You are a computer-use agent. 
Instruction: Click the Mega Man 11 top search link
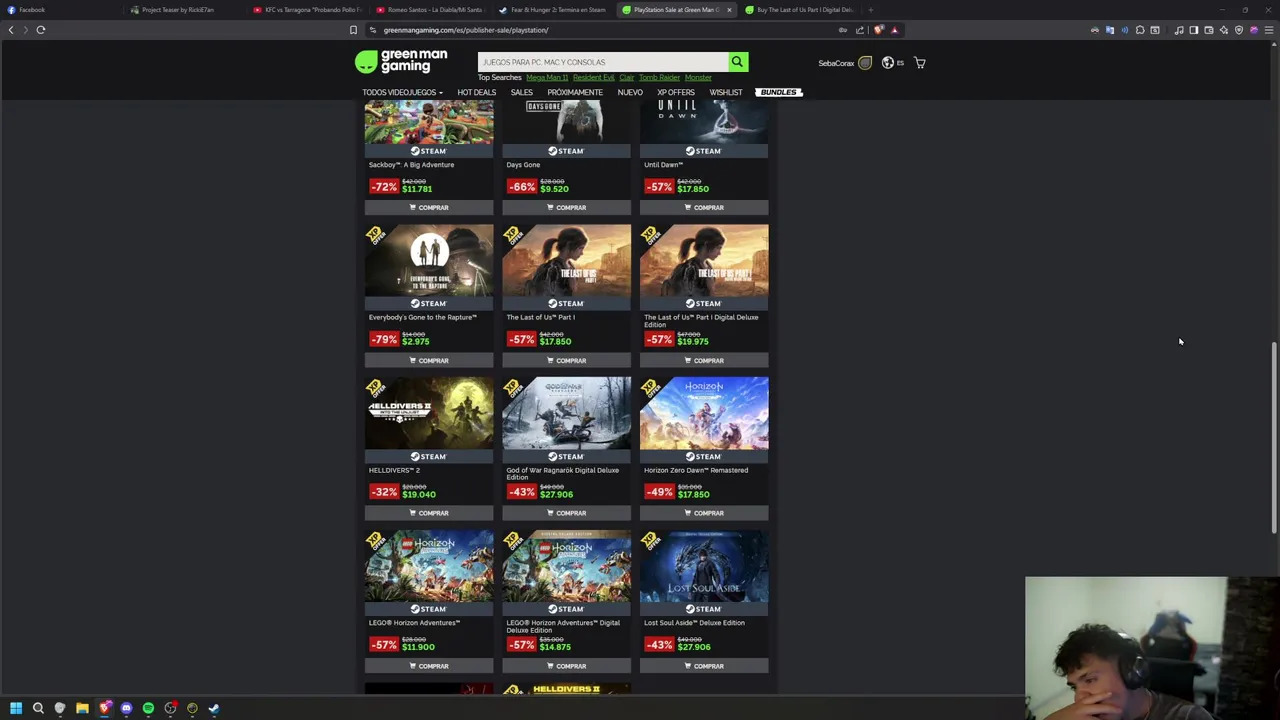[547, 78]
